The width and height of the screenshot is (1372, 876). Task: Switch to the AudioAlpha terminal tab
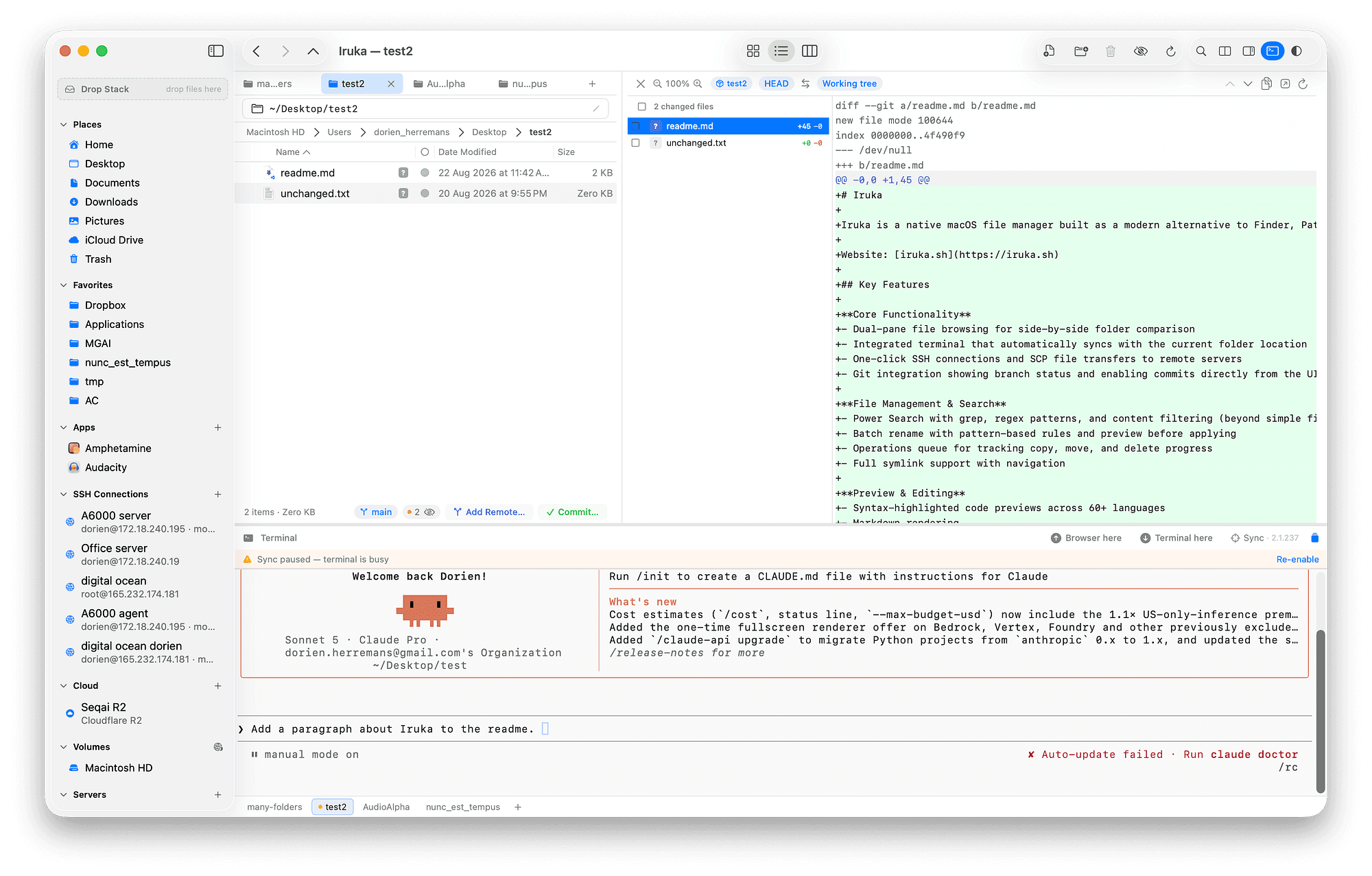(x=386, y=807)
